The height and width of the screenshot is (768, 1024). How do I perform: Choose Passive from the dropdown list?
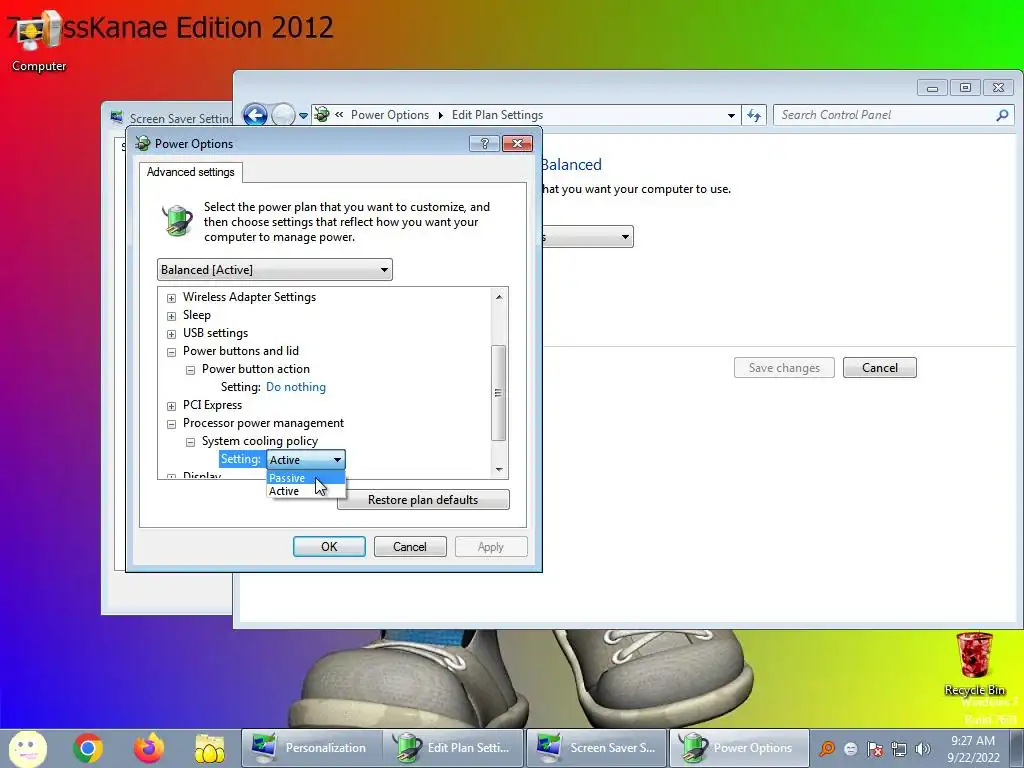[x=306, y=478]
